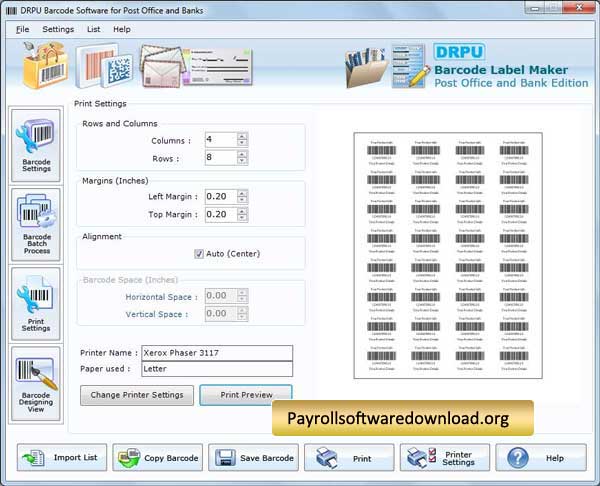The height and width of the screenshot is (486, 600).
Task: Click the Save Barcode button label
Action: (267, 458)
